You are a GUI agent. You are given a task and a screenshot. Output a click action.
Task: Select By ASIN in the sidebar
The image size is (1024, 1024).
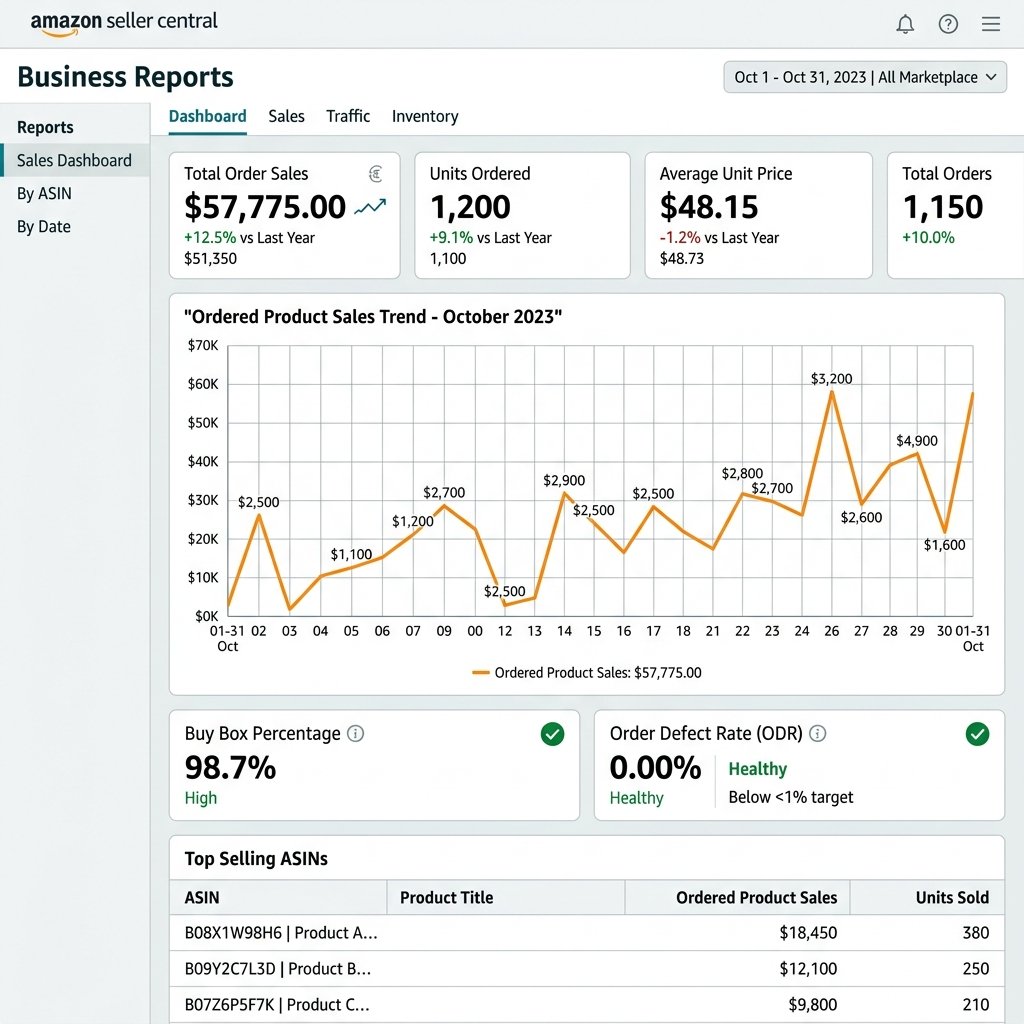(x=44, y=193)
